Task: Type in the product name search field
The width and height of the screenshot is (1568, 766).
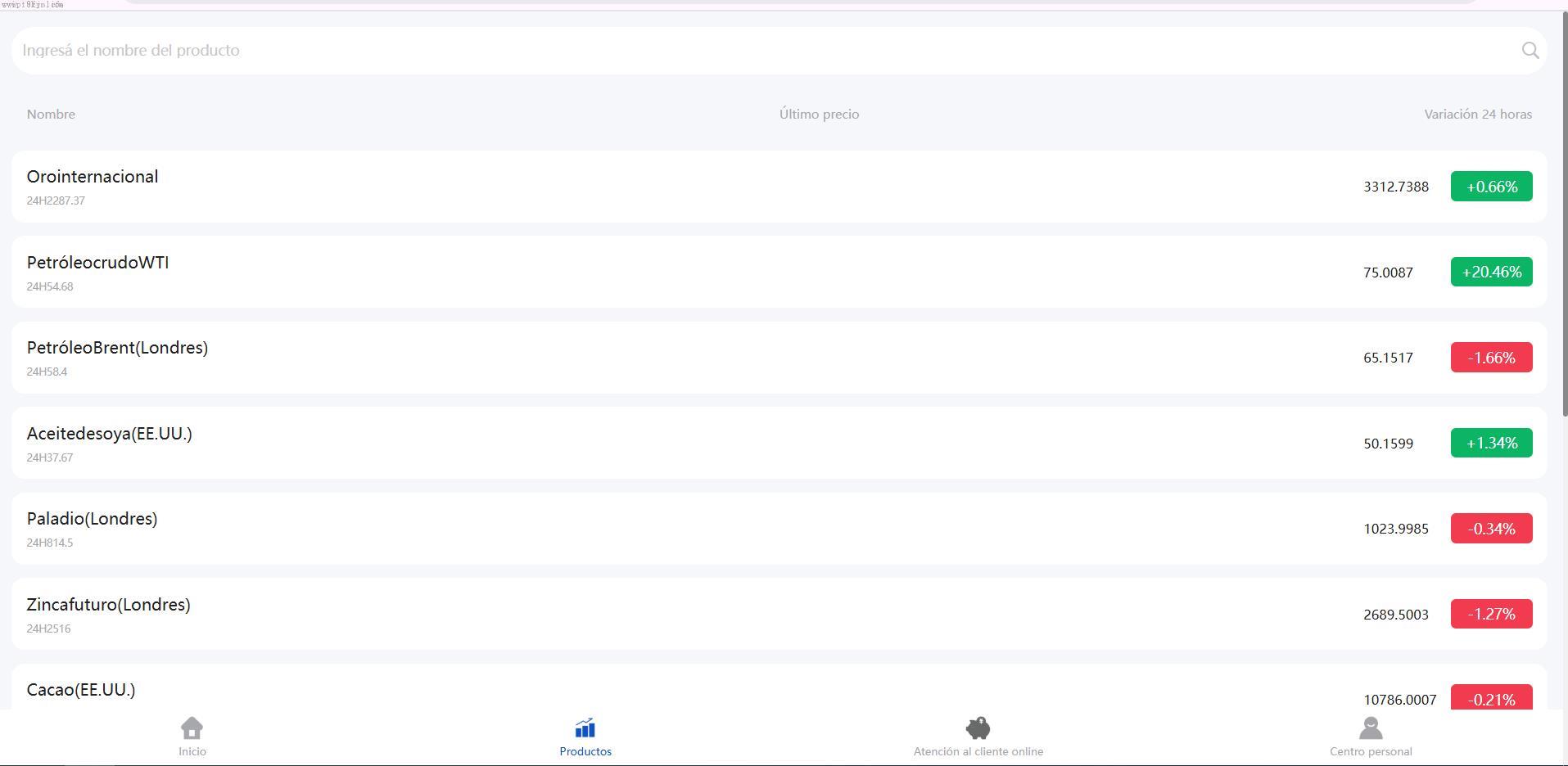Action: [x=737, y=51]
